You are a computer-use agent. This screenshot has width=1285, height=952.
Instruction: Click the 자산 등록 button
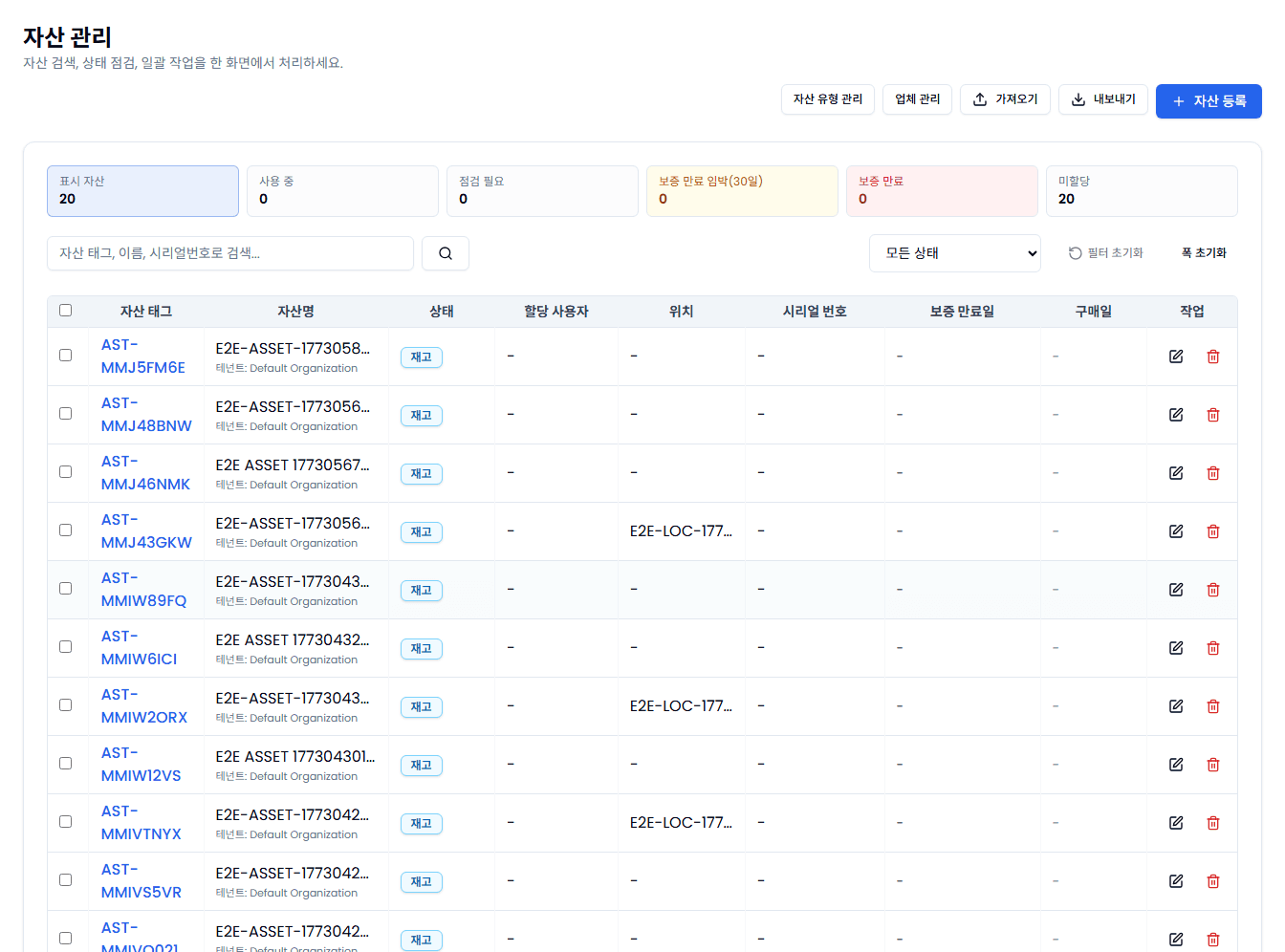(x=1208, y=101)
